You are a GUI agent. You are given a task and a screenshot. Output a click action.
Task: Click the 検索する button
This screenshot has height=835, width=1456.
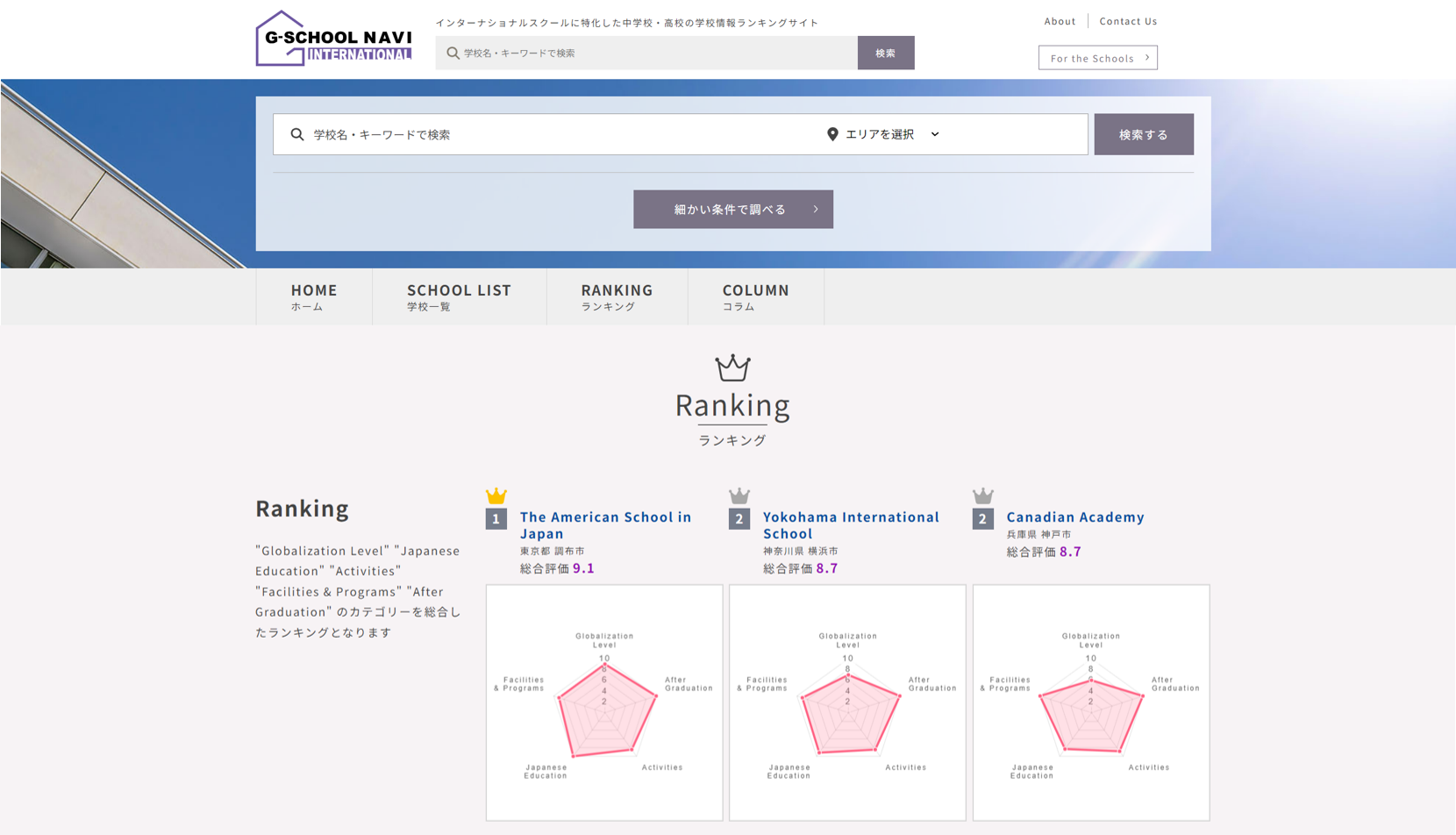point(1144,134)
